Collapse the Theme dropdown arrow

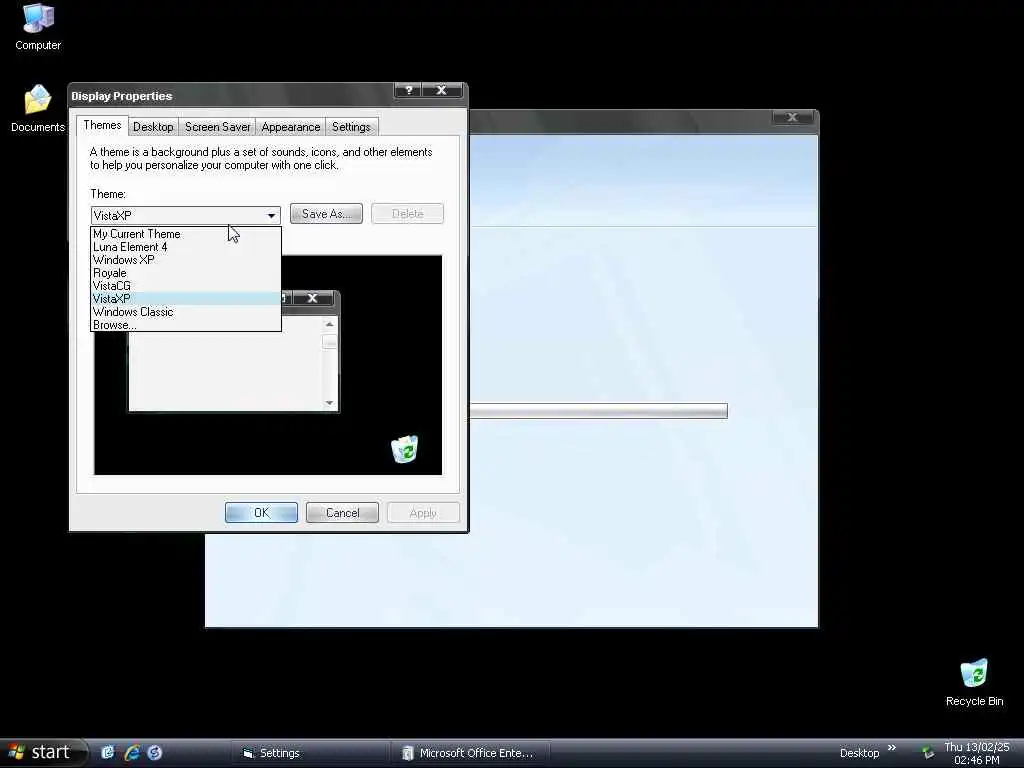[271, 215]
